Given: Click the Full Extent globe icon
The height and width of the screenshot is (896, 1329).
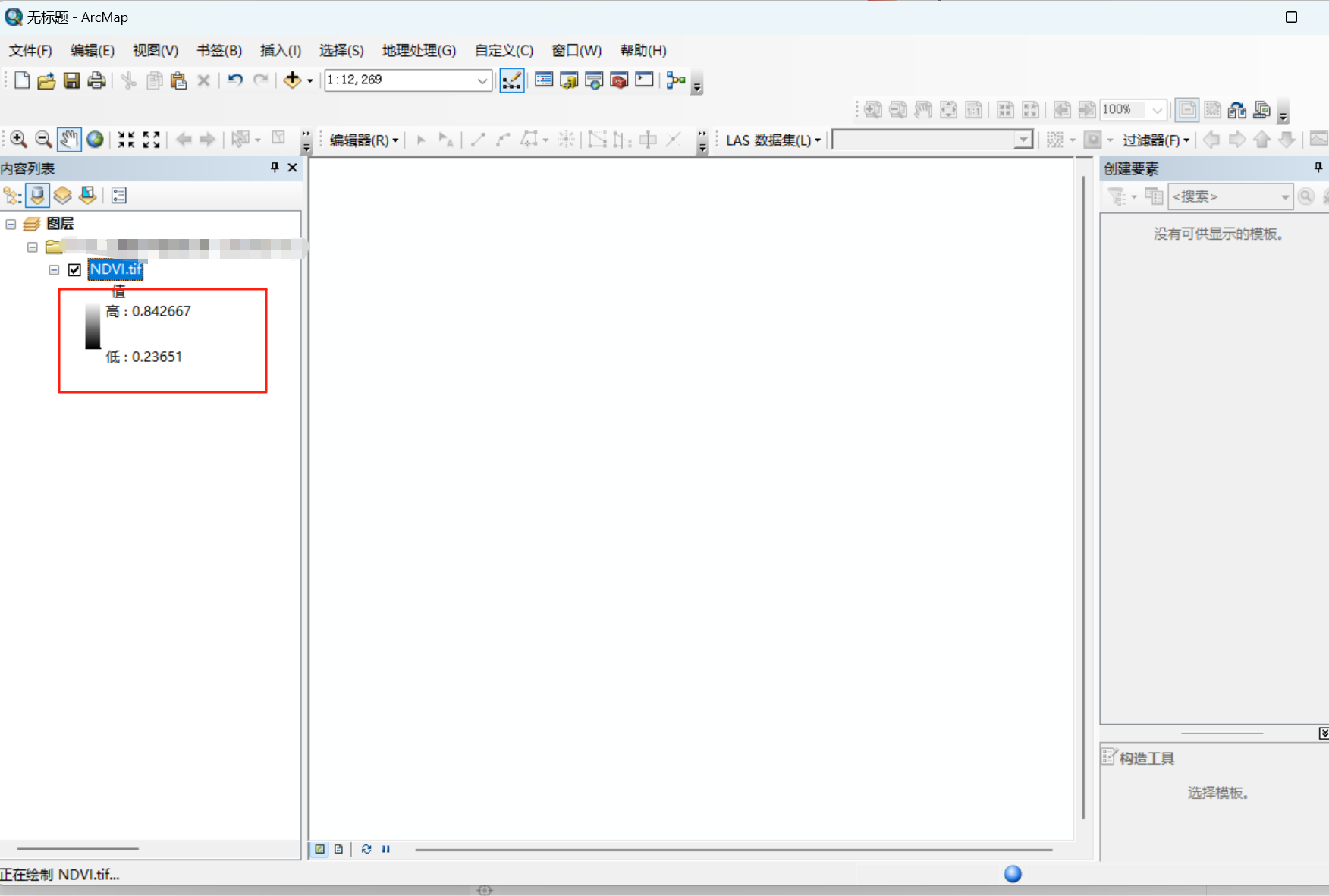Looking at the screenshot, I should (x=95, y=140).
